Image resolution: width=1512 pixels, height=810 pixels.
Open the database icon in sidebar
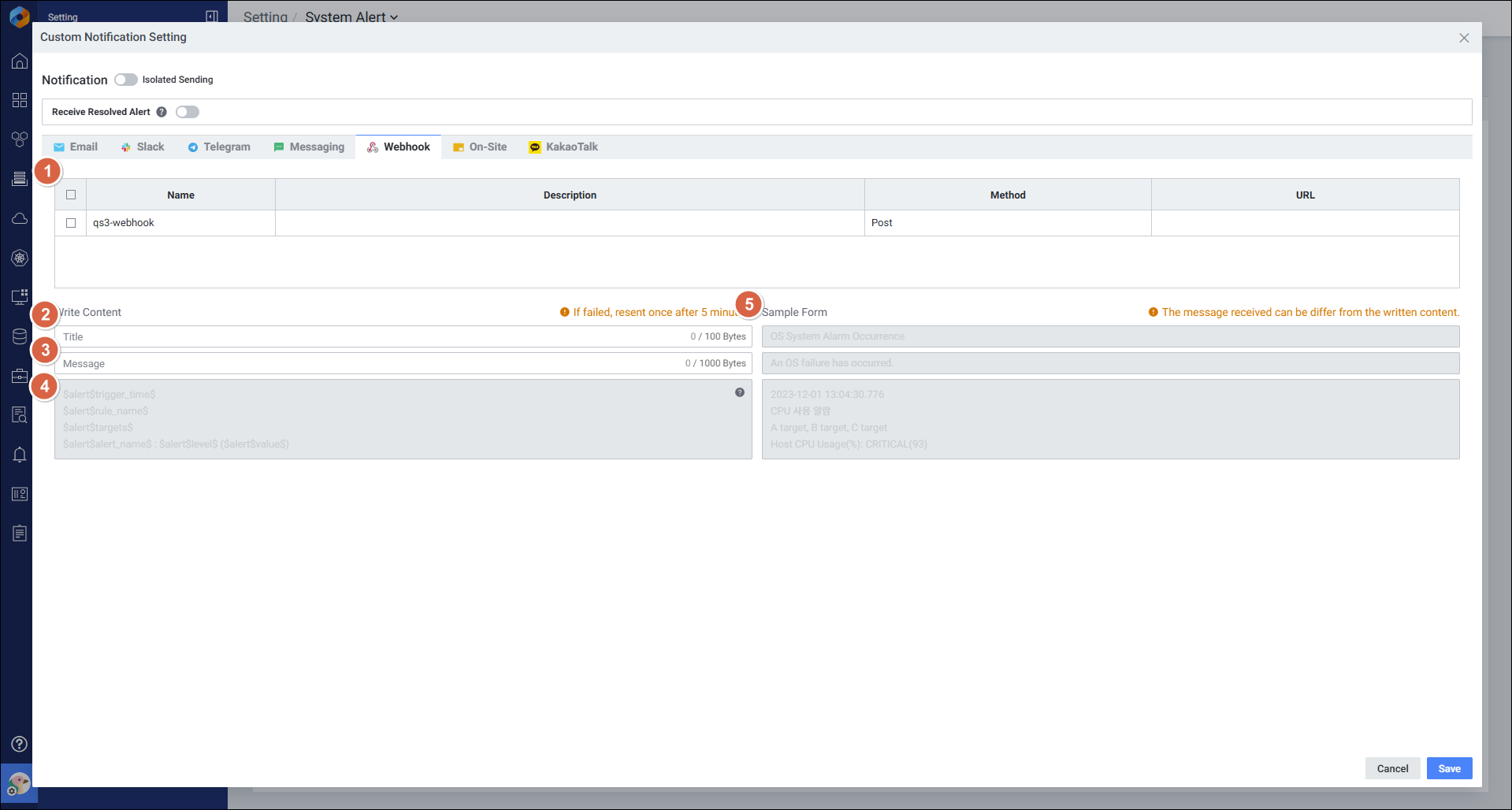click(20, 336)
